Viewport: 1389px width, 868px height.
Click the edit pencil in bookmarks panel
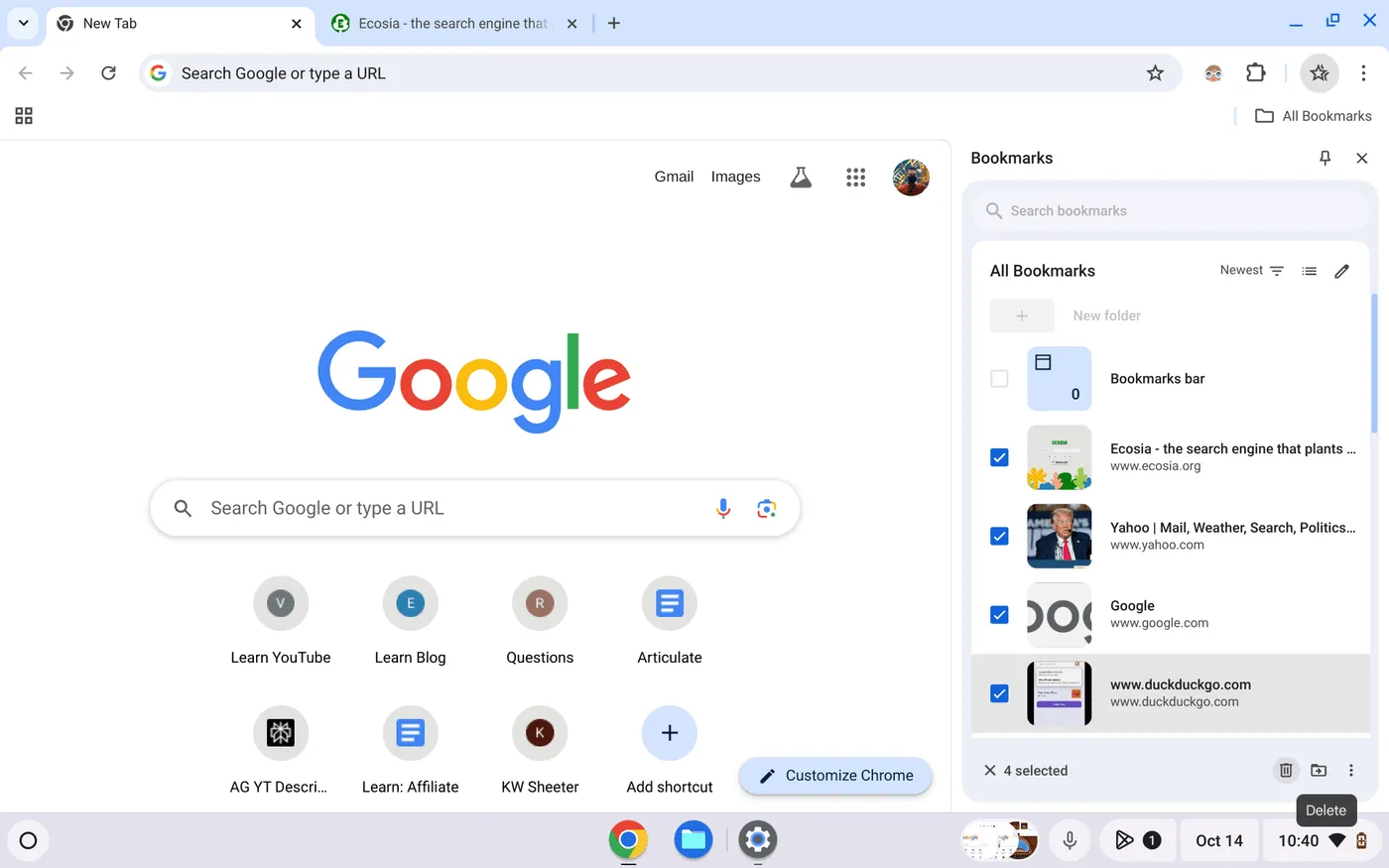pos(1341,271)
